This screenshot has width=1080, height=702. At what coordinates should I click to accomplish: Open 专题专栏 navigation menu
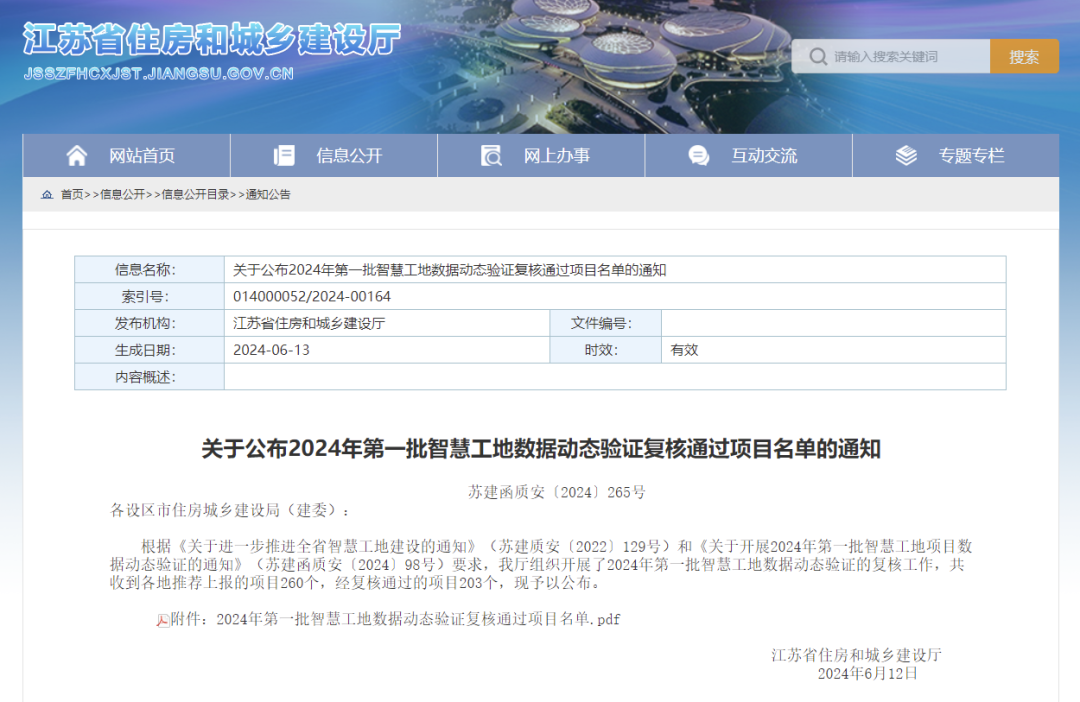[956, 156]
